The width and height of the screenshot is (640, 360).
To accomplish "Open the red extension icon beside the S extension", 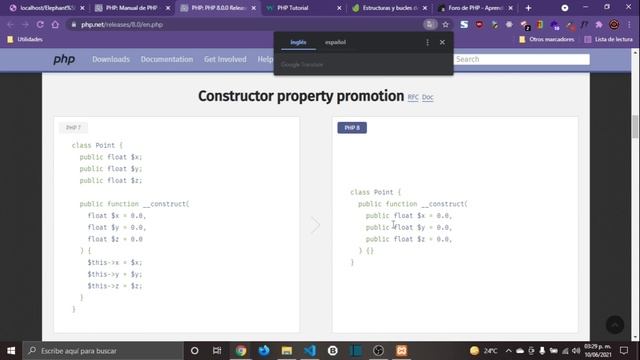I will (479, 24).
